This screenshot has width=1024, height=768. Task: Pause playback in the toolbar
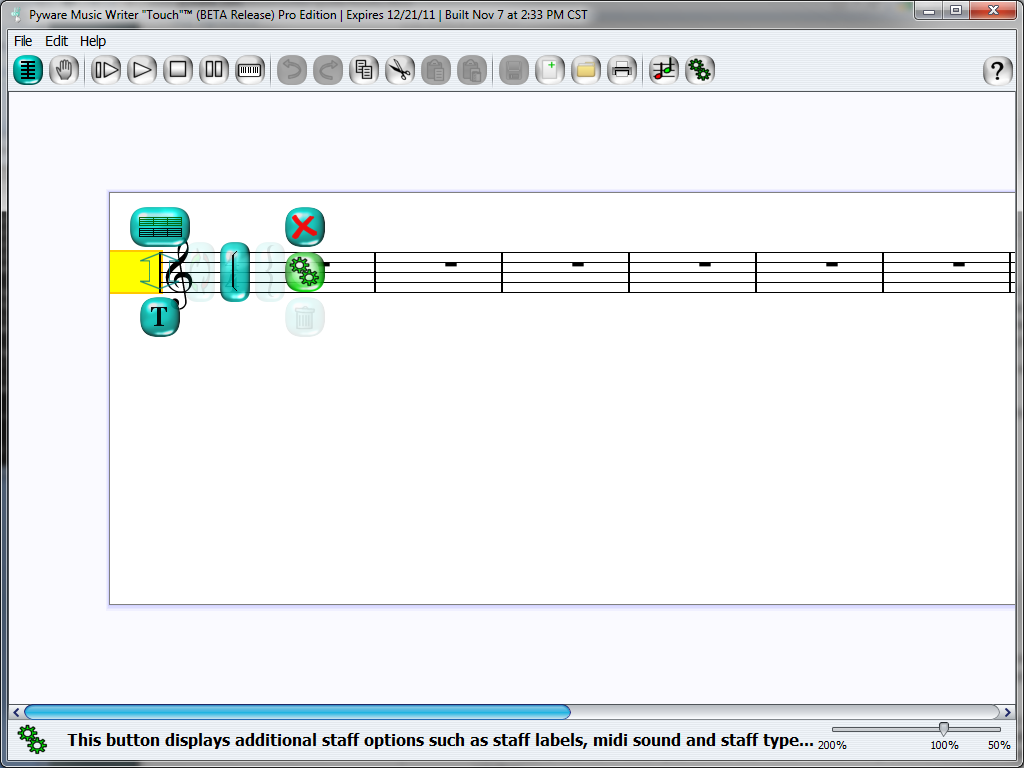(214, 70)
